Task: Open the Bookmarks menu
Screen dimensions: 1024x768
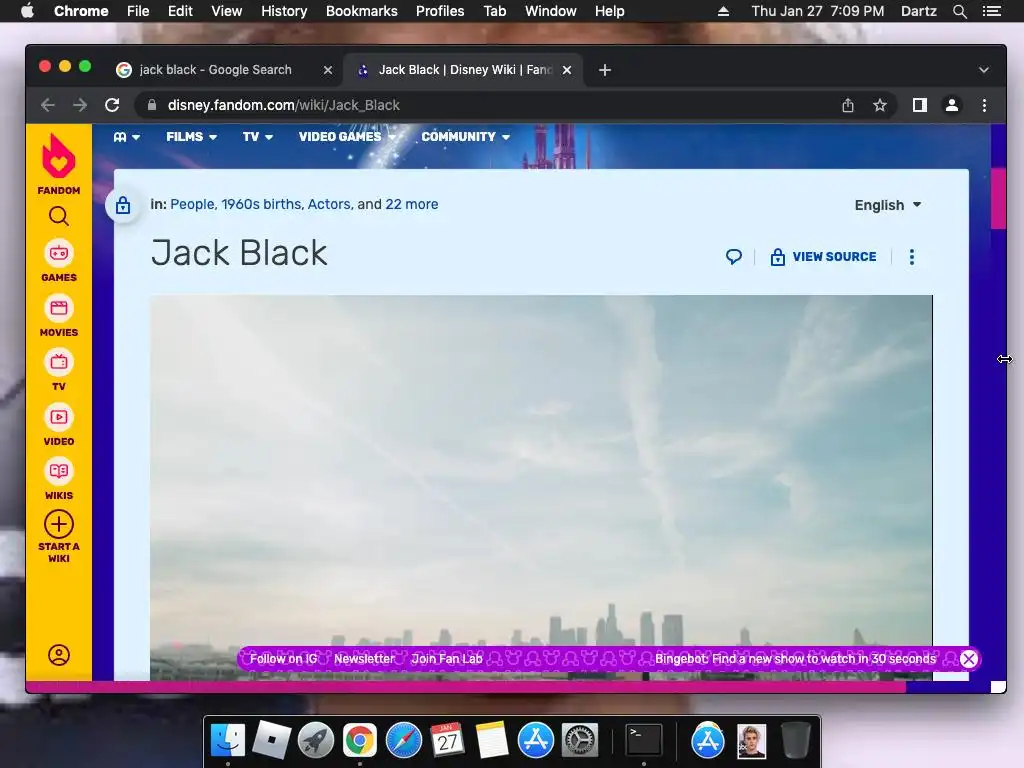Action: 362,11
